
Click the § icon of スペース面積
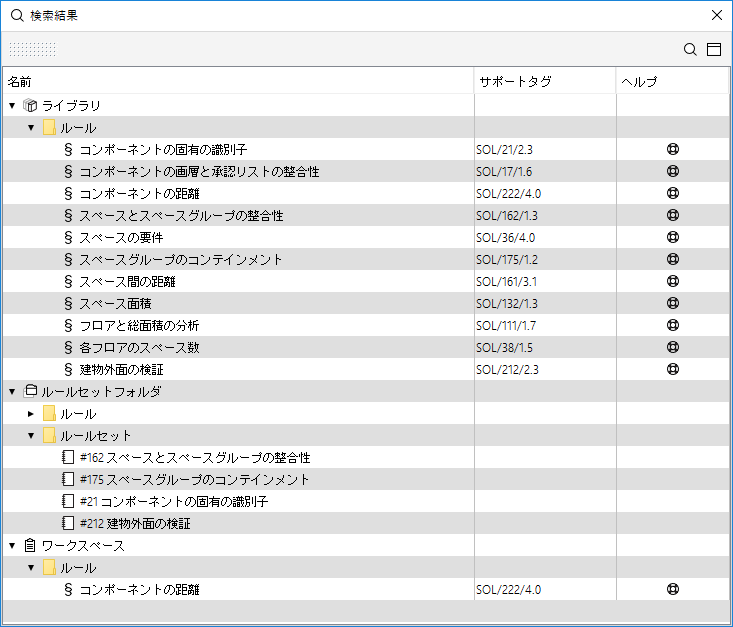click(x=68, y=303)
